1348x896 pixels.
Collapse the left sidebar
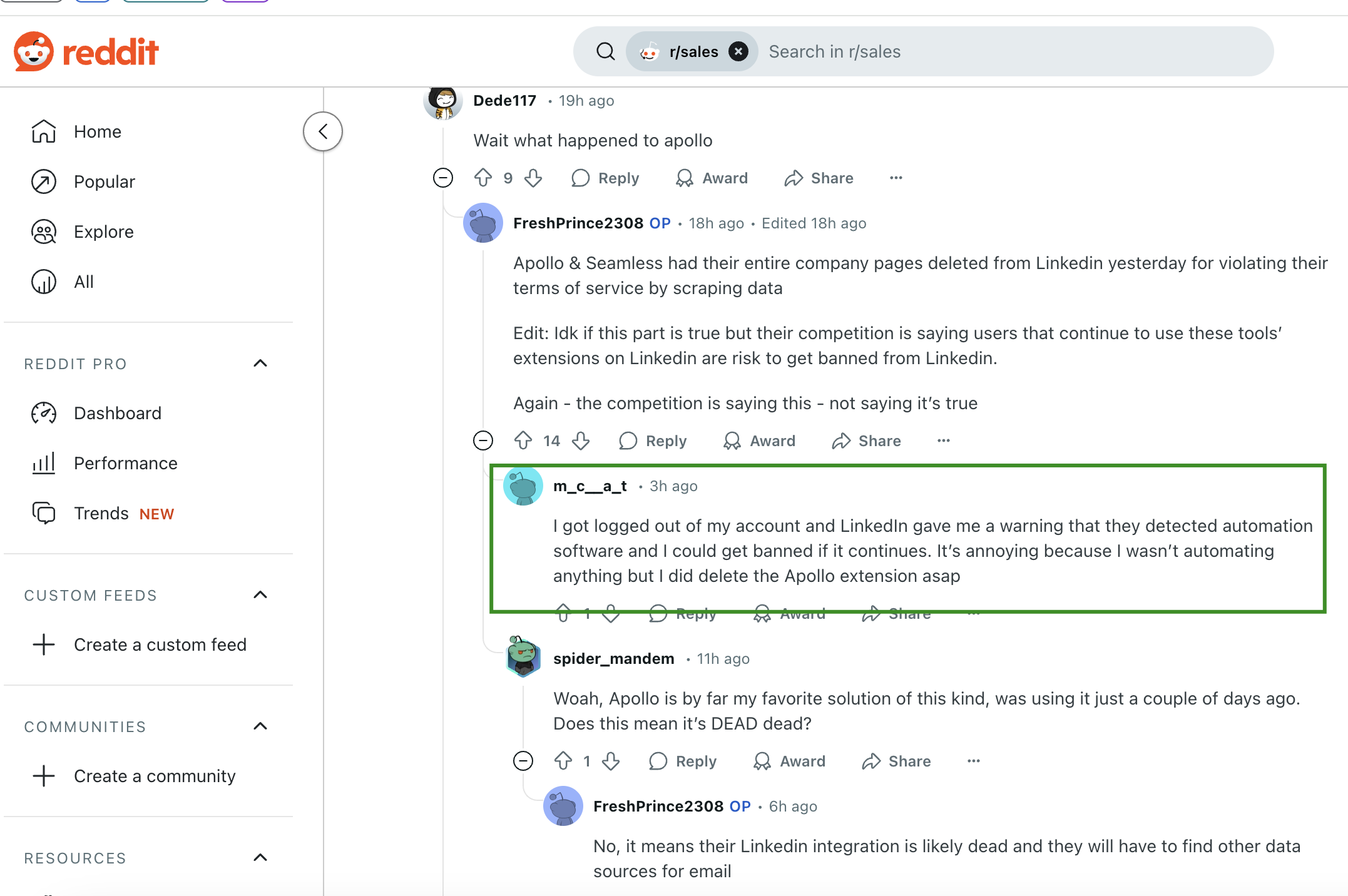[322, 131]
